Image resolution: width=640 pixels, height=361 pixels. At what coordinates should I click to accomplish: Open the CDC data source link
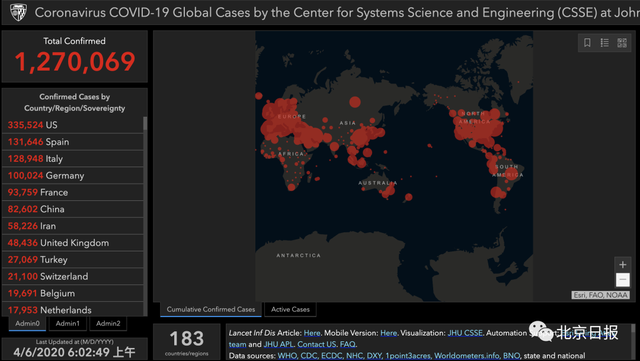(309, 356)
